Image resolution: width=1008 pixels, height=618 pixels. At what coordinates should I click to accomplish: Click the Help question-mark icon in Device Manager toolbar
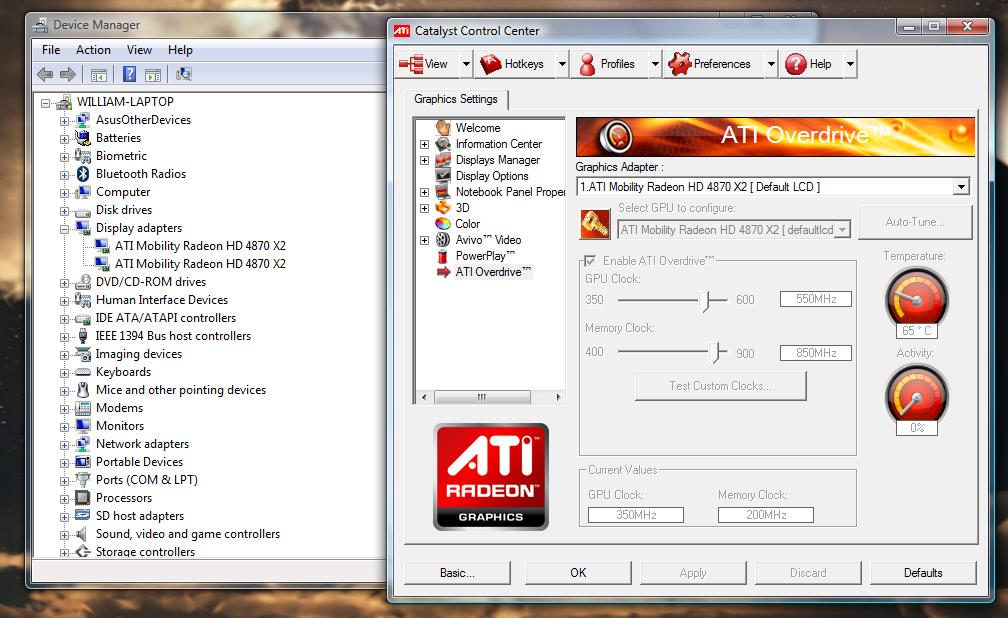[x=129, y=74]
